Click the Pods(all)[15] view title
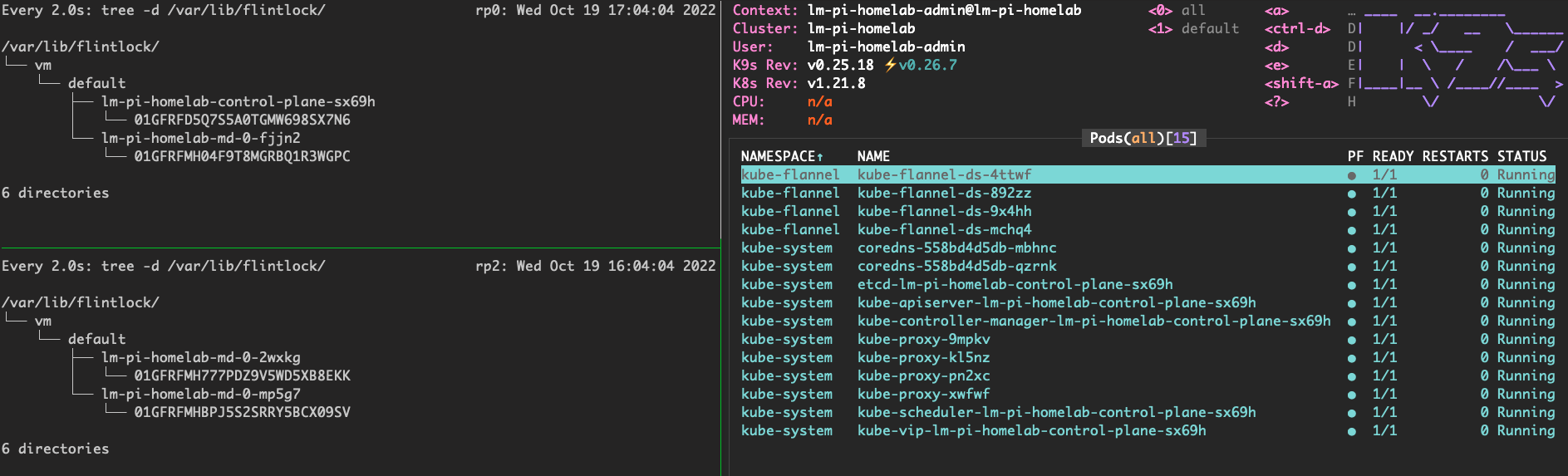 pos(1143,138)
